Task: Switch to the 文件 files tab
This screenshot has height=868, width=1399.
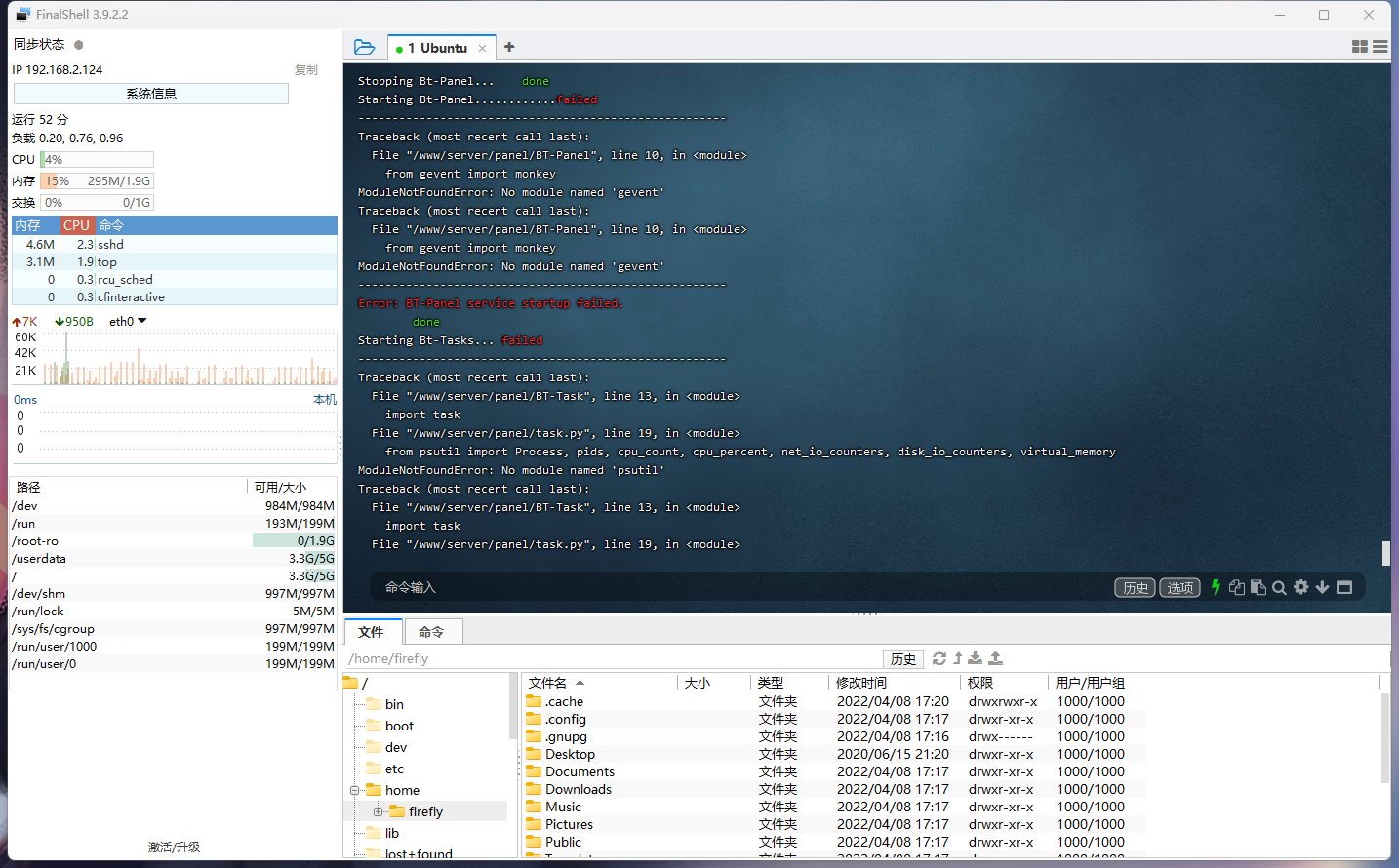Action: tap(372, 632)
